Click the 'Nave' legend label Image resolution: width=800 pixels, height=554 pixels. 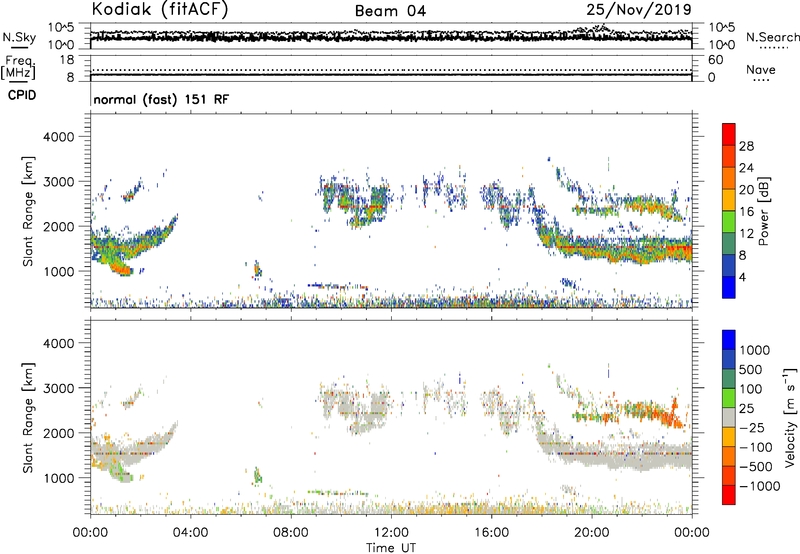tap(761, 69)
